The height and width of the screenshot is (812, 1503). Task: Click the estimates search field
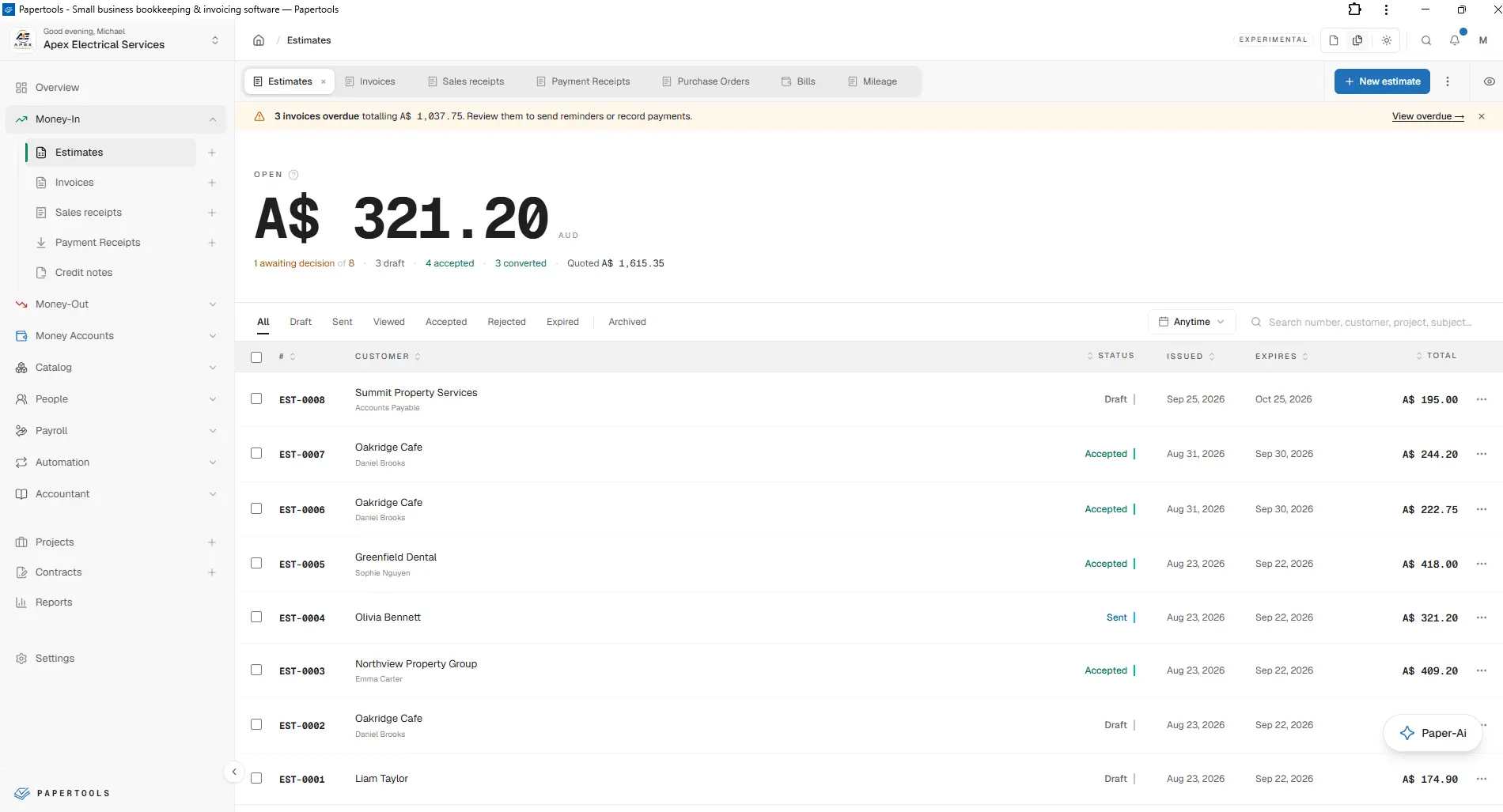tap(1369, 322)
